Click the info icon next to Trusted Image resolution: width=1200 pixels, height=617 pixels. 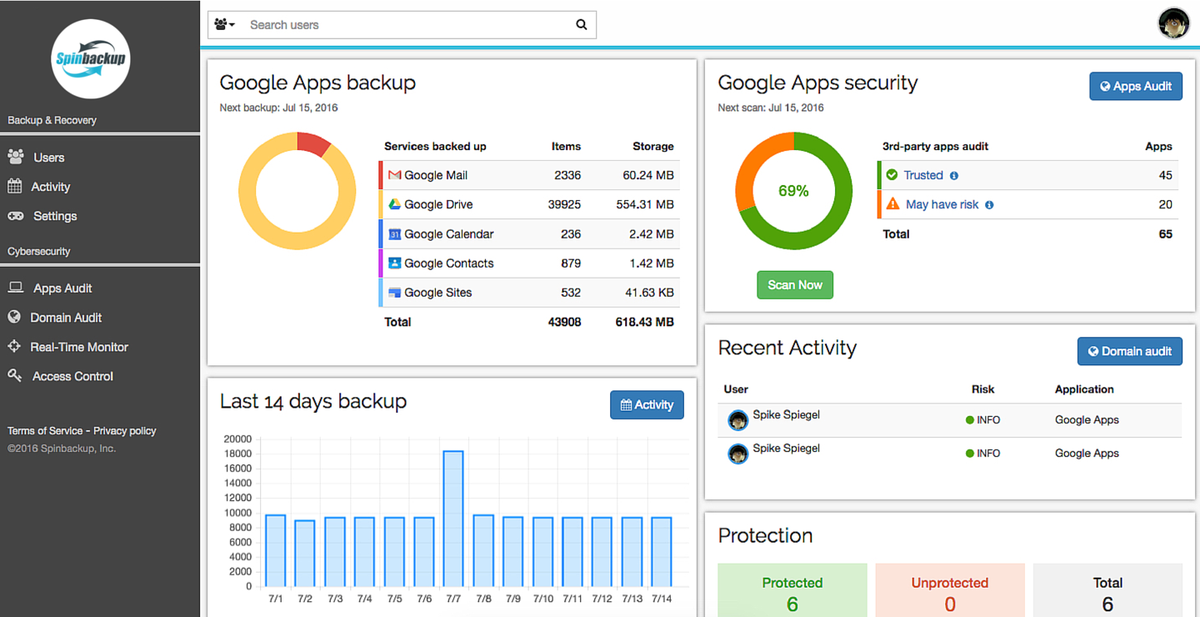click(954, 176)
